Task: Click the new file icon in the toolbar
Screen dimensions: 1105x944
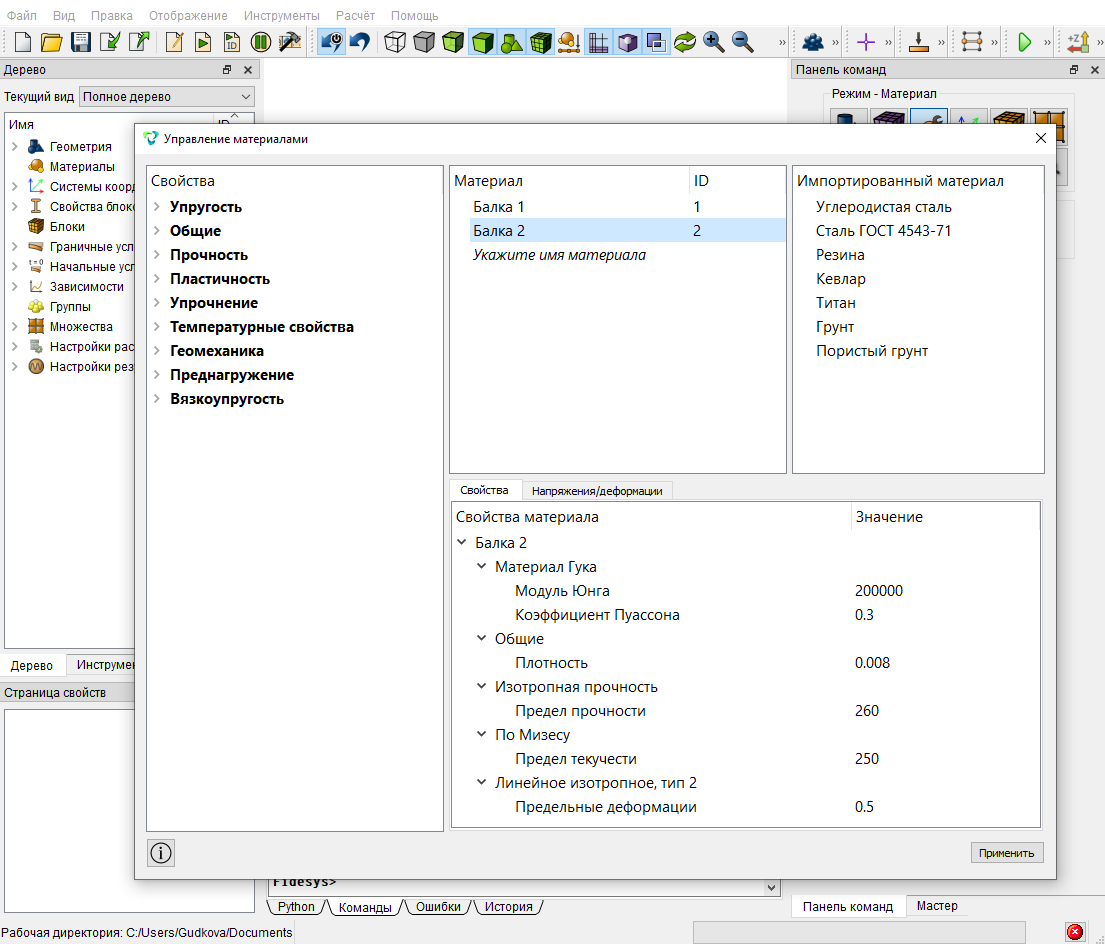Action: click(x=23, y=42)
